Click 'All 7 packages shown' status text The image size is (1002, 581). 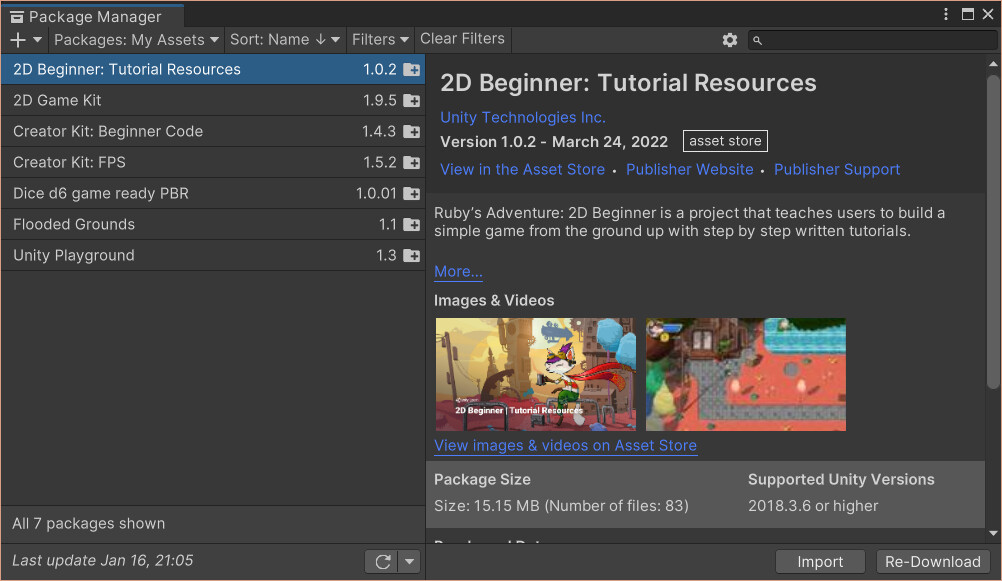click(x=89, y=523)
